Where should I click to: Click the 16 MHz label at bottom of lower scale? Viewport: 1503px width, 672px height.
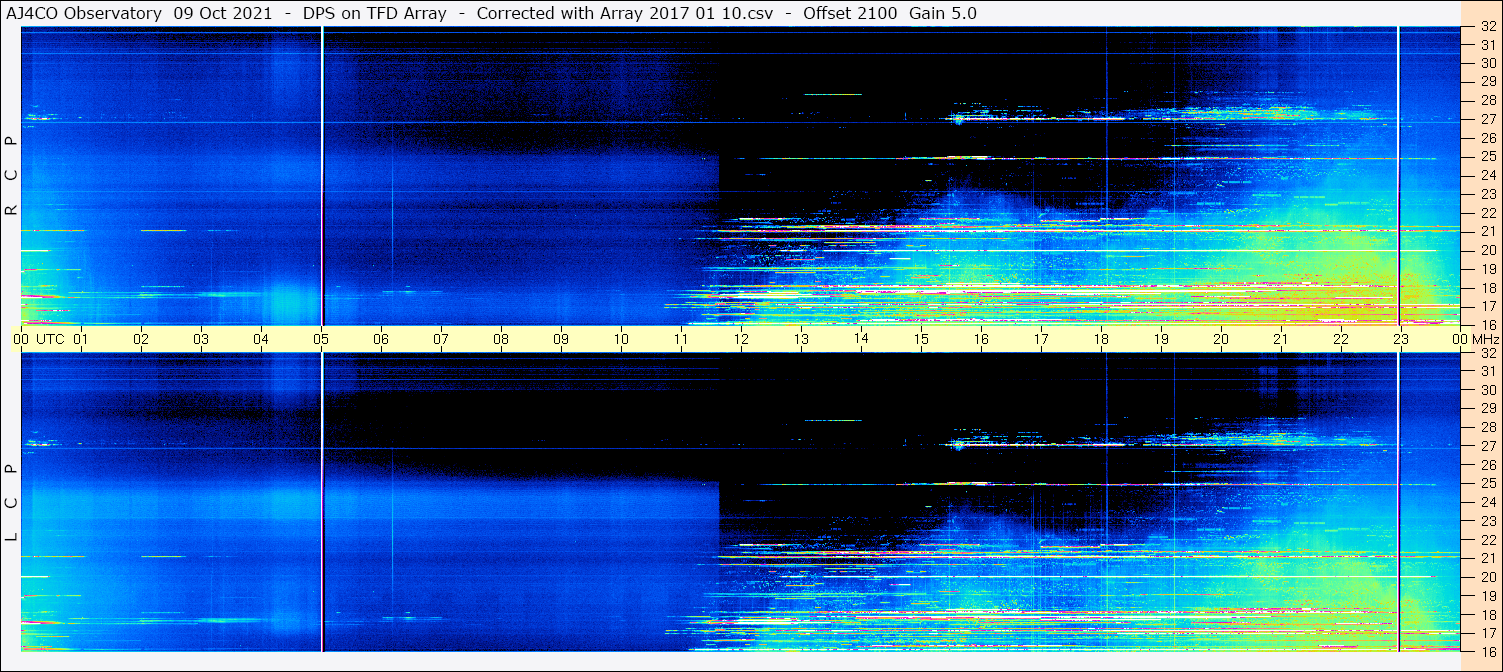point(1487,651)
